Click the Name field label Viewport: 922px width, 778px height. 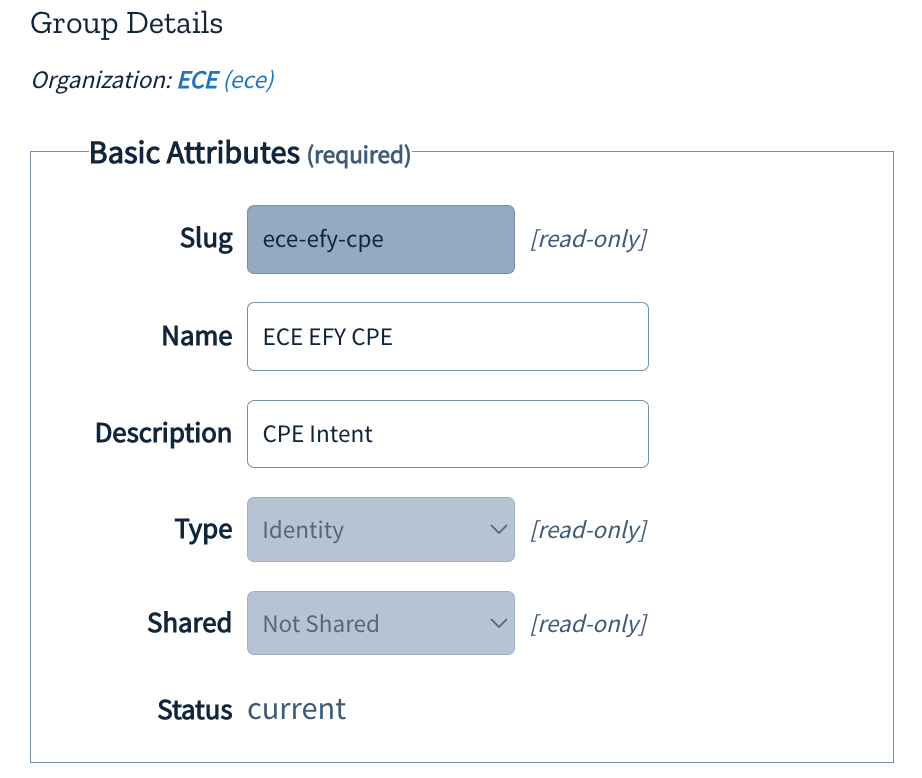tap(197, 336)
